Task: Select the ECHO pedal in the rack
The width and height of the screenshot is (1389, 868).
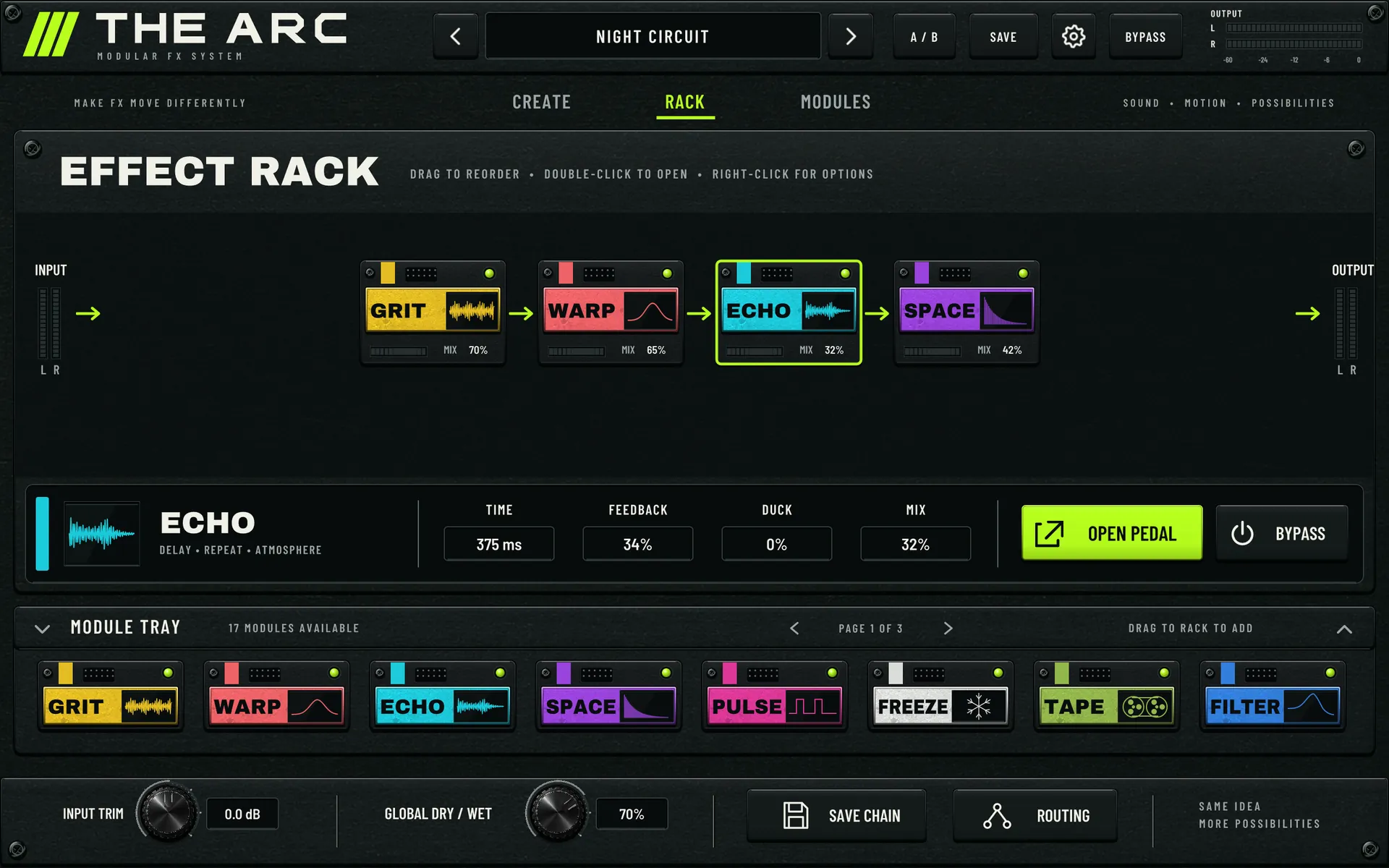Action: (x=789, y=312)
